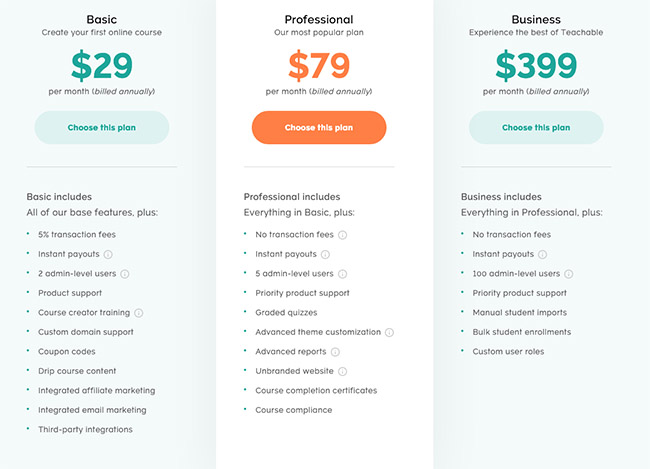Click info icon next to 2 admin-level users
This screenshot has height=469, width=650.
(x=125, y=273)
